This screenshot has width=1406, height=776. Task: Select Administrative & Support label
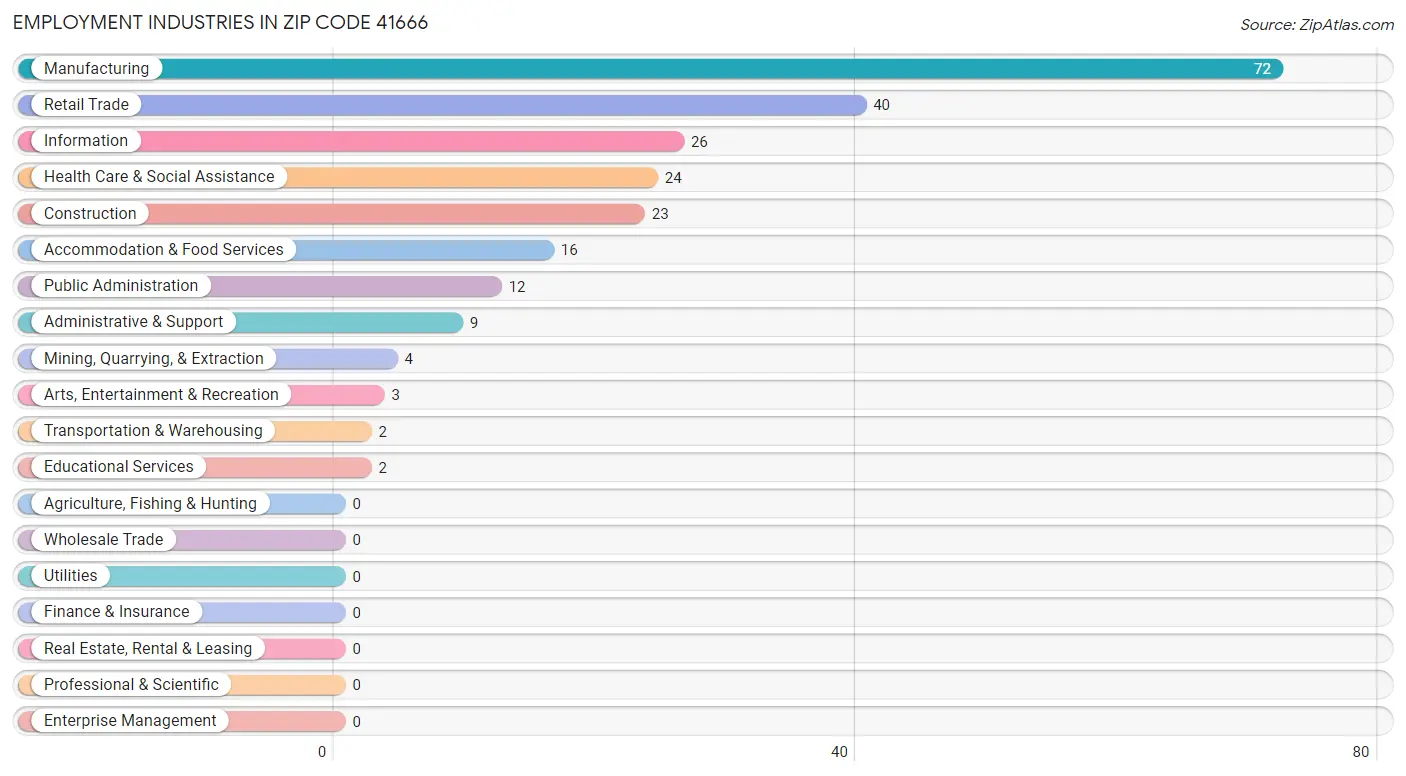pyautogui.click(x=134, y=322)
